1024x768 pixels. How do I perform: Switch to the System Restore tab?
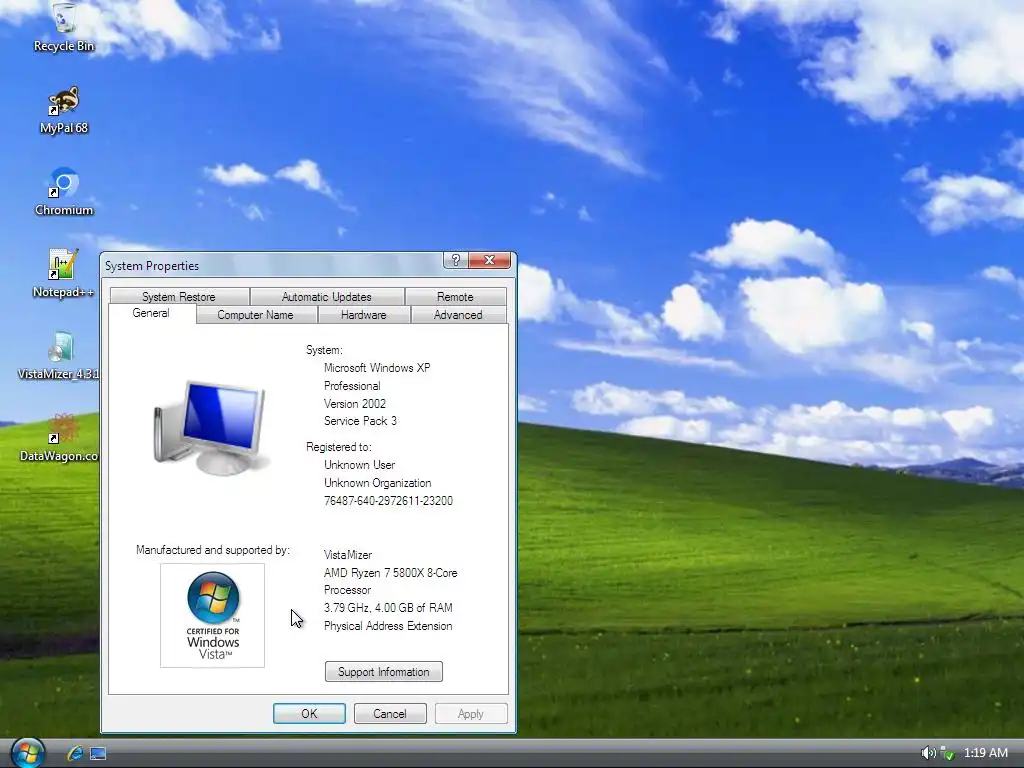(179, 296)
